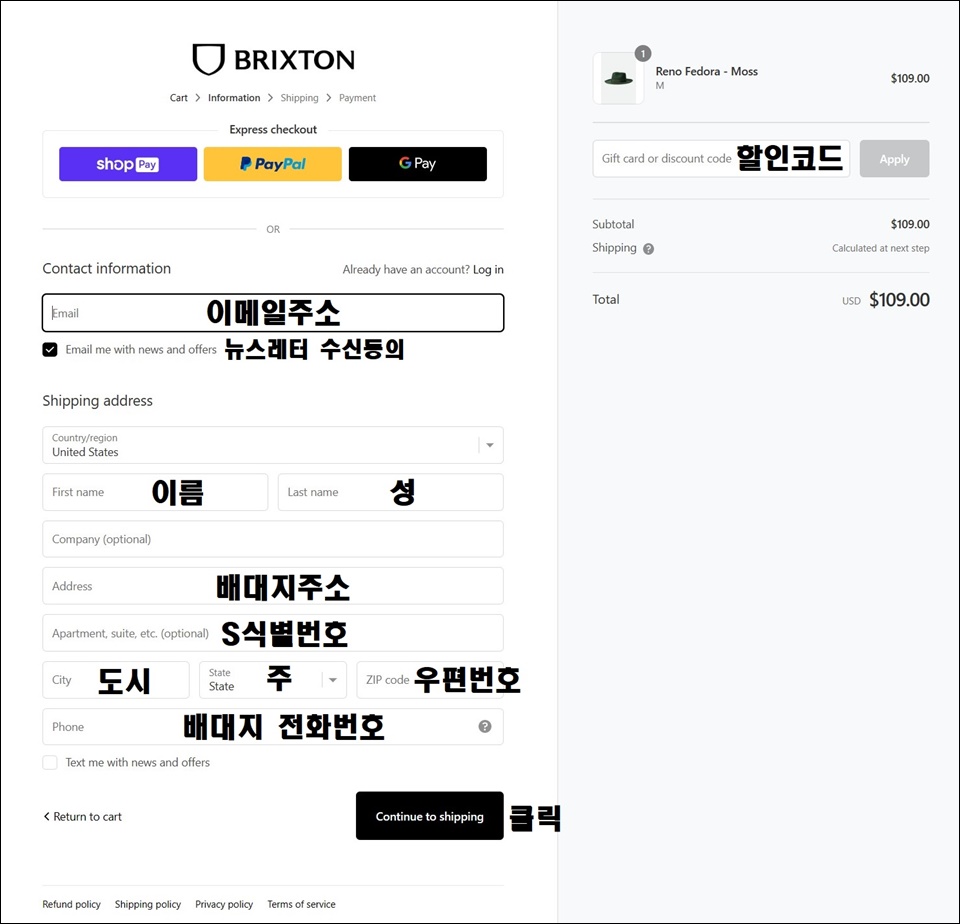The height and width of the screenshot is (924, 960).
Task: Click the Contact information heading
Action: [107, 269]
